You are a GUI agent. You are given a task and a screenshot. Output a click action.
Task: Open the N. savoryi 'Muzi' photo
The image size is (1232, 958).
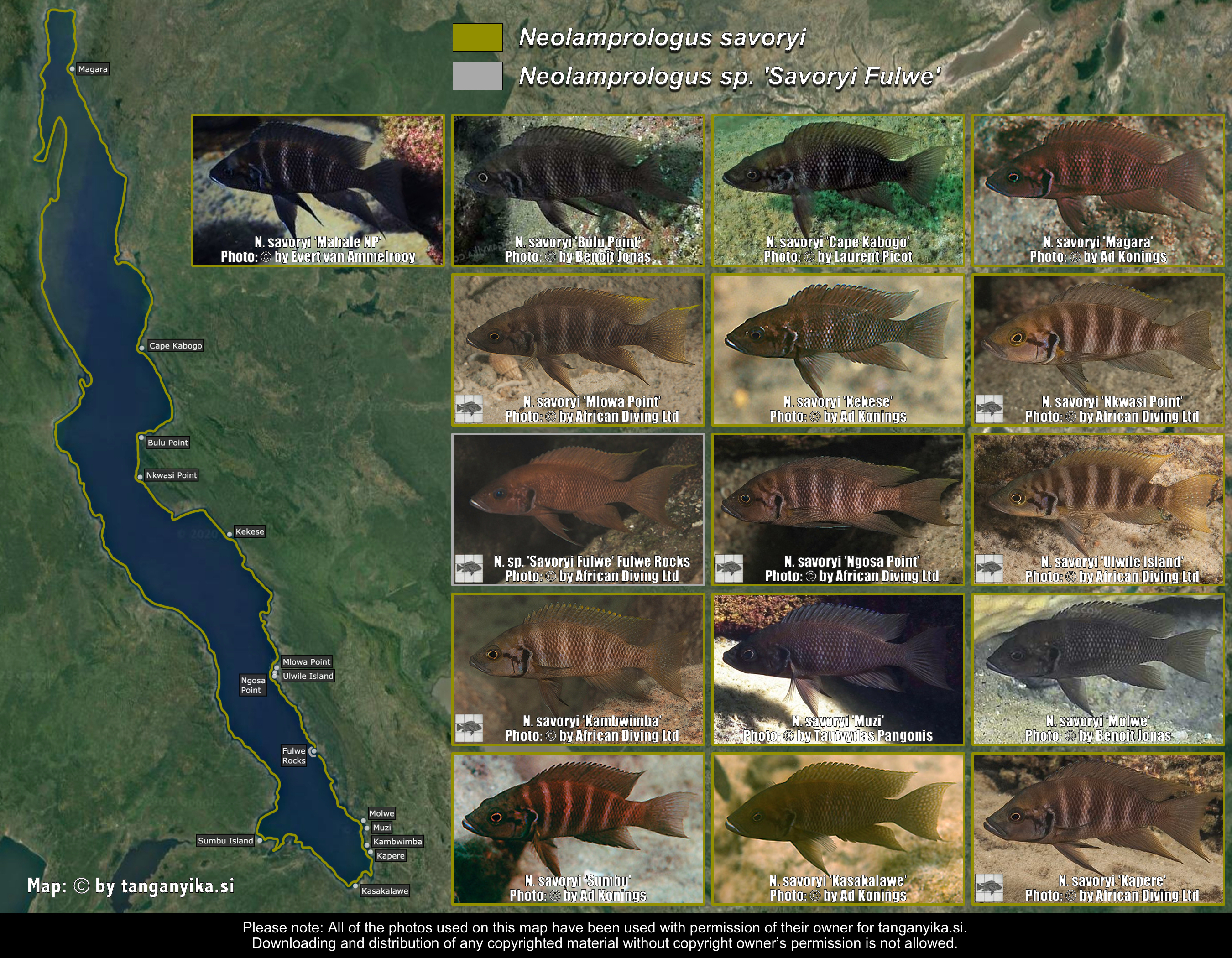click(x=838, y=669)
